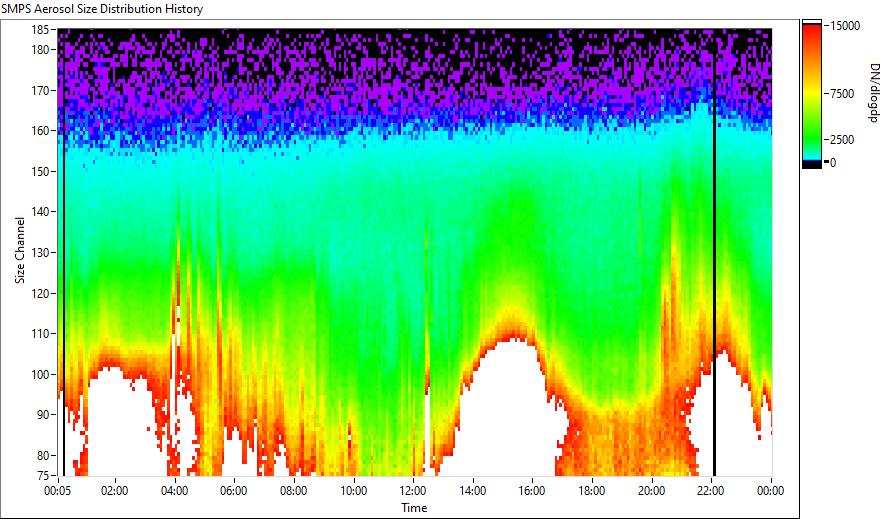
Task: Click the 06:00 time axis label
Action: (233, 491)
